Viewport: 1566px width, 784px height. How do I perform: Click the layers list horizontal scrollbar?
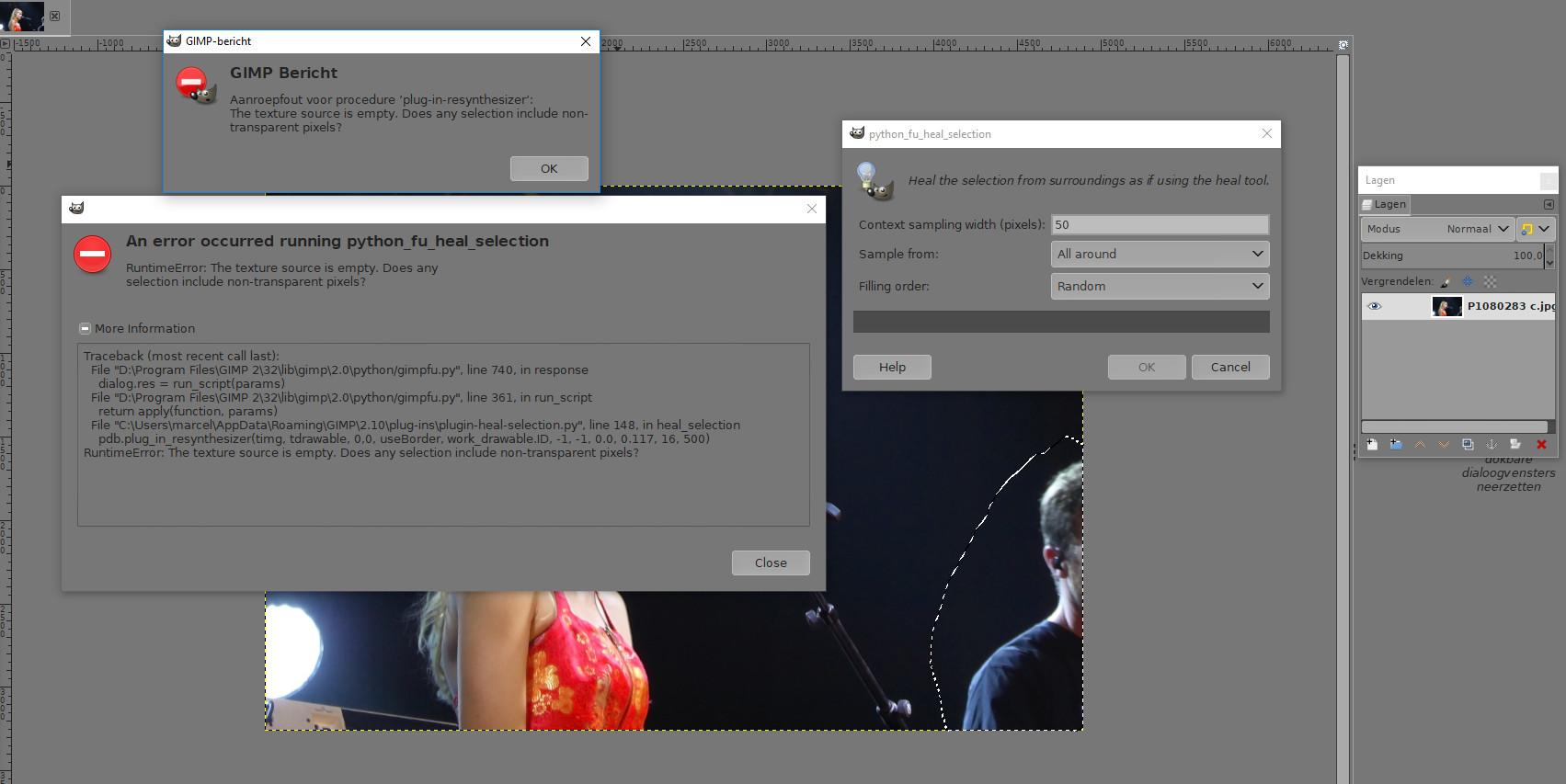(1455, 426)
